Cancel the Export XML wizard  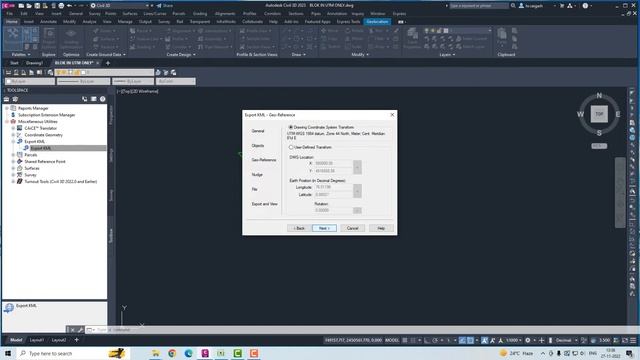(x=352, y=228)
